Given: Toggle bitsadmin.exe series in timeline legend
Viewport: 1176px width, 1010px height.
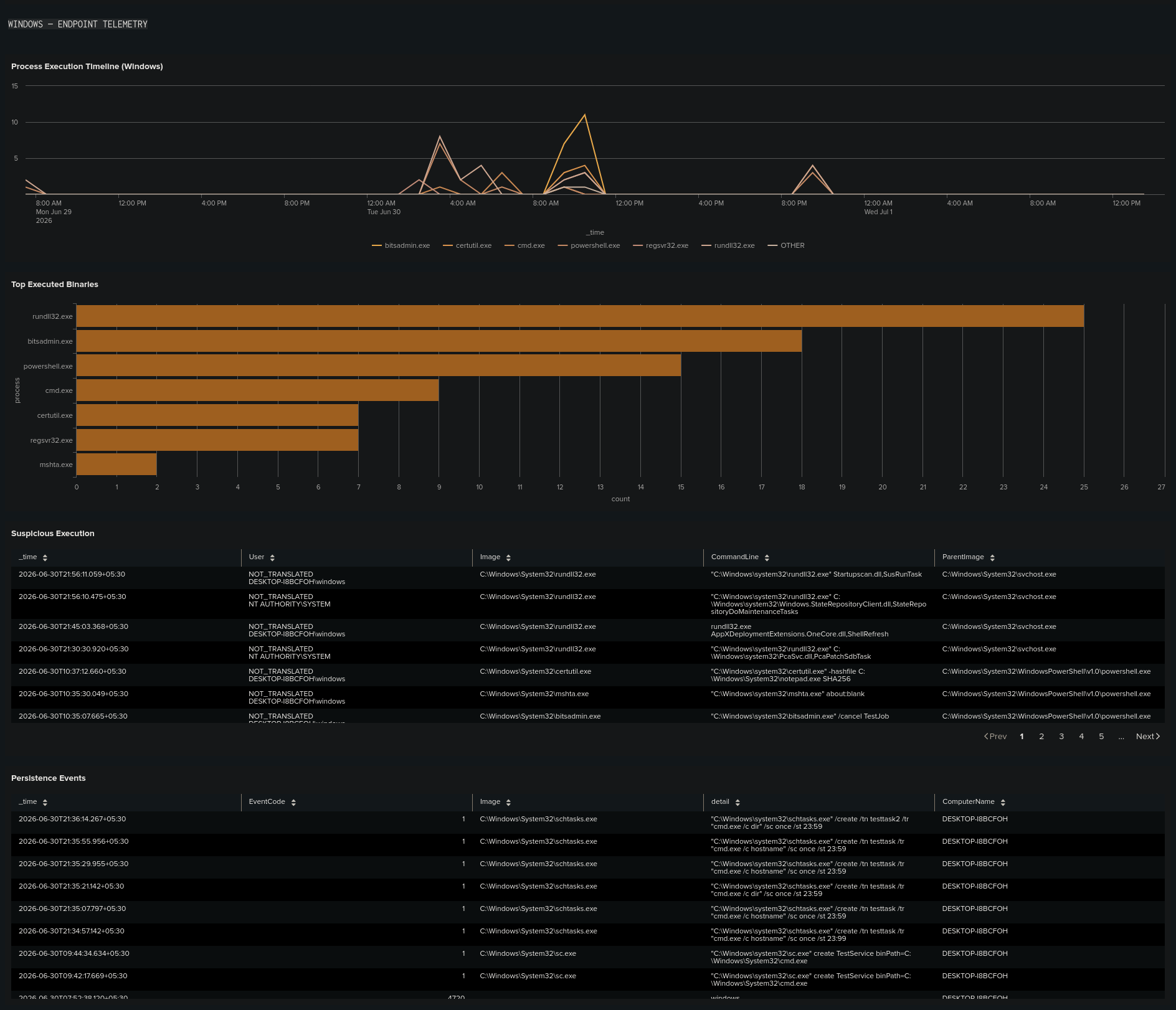Looking at the screenshot, I should tap(401, 245).
